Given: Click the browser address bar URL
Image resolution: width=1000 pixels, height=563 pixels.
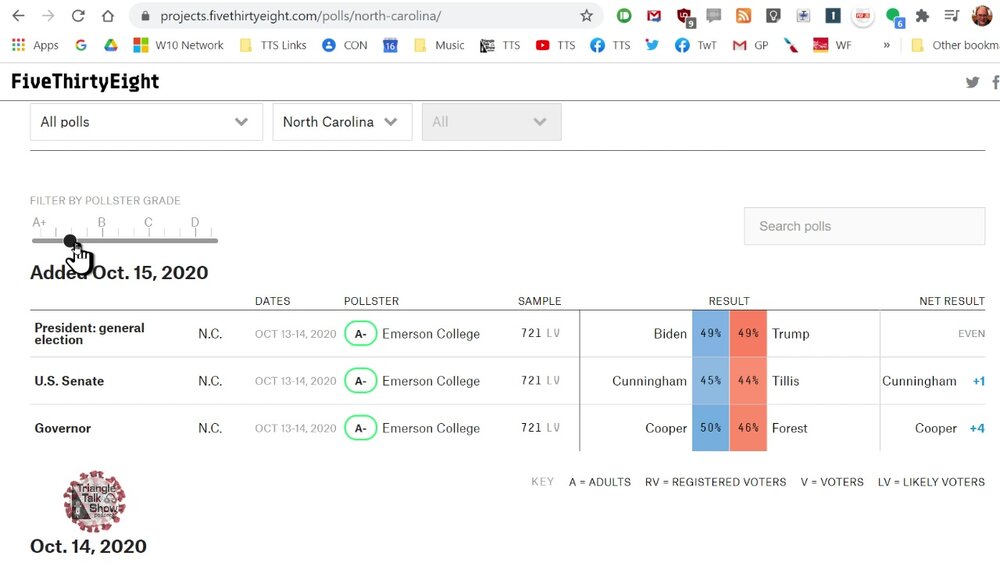Looking at the screenshot, I should click(x=300, y=16).
